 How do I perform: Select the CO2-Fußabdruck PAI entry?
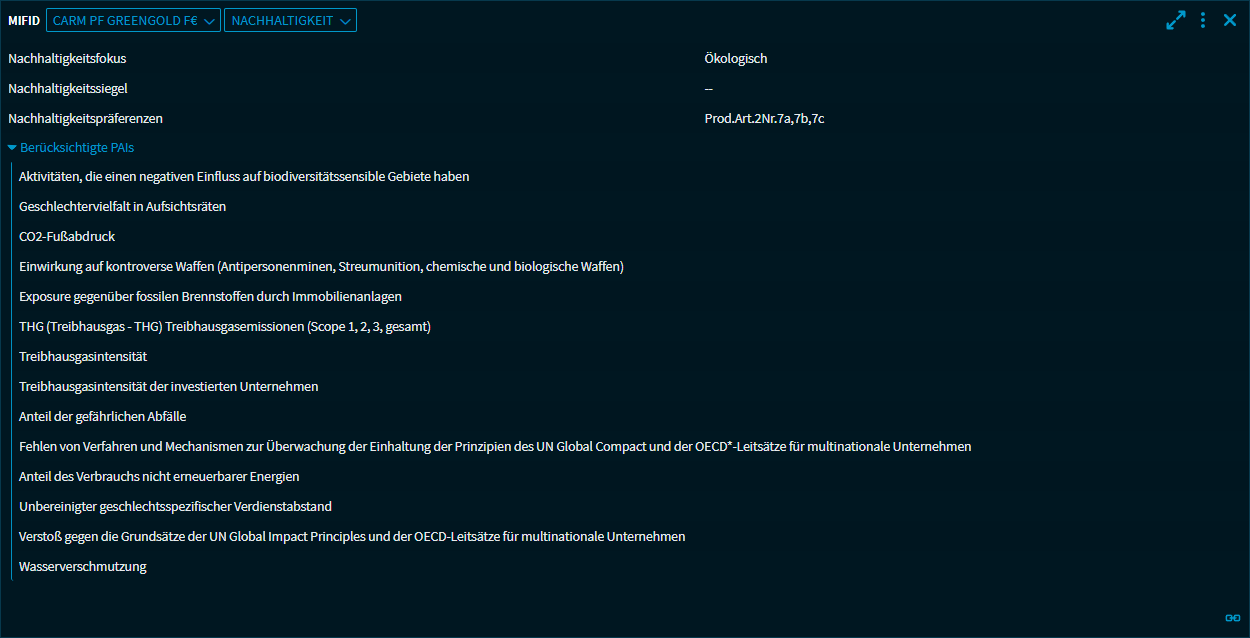click(x=67, y=237)
